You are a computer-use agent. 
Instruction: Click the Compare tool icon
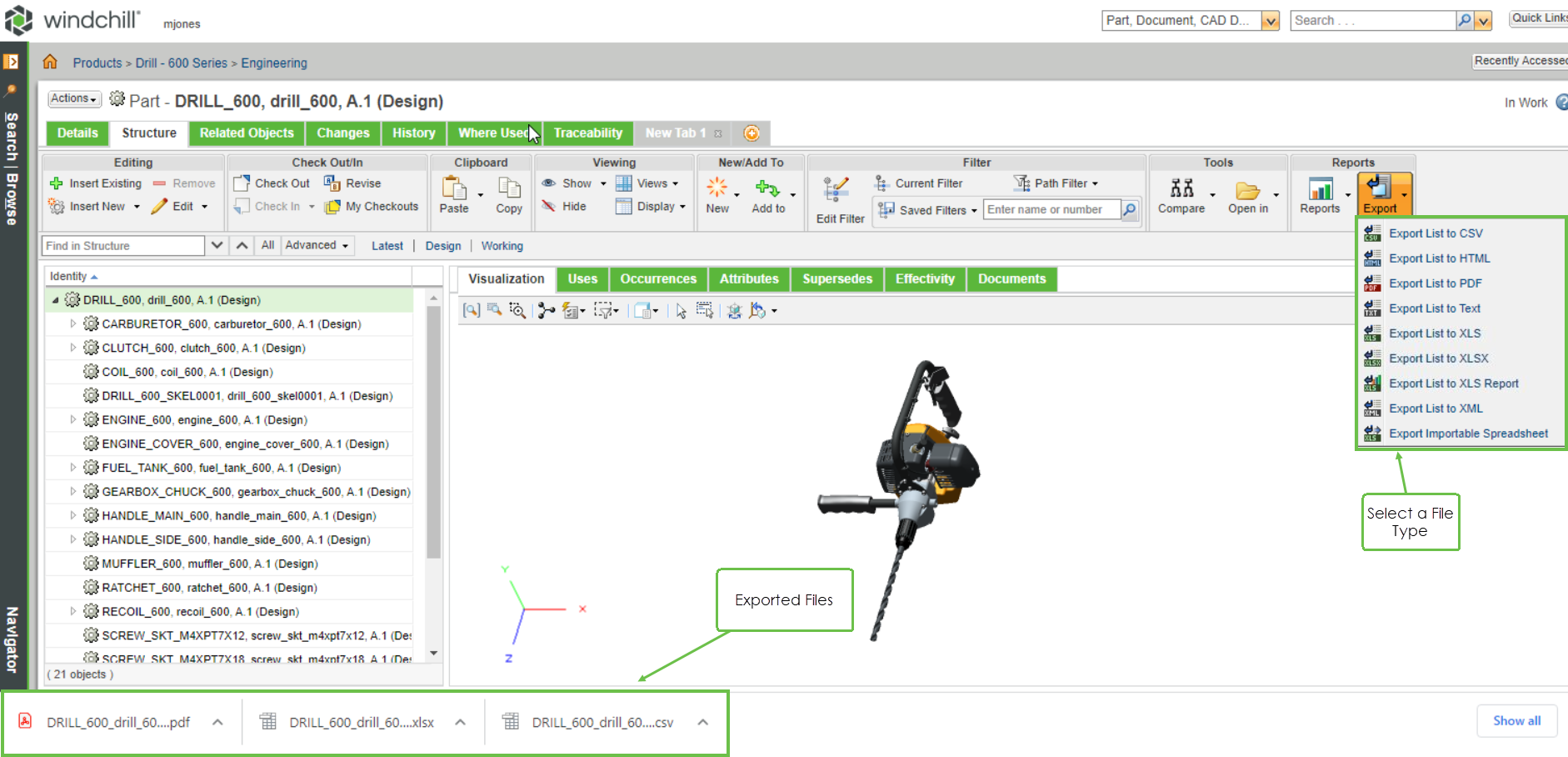tap(1181, 188)
